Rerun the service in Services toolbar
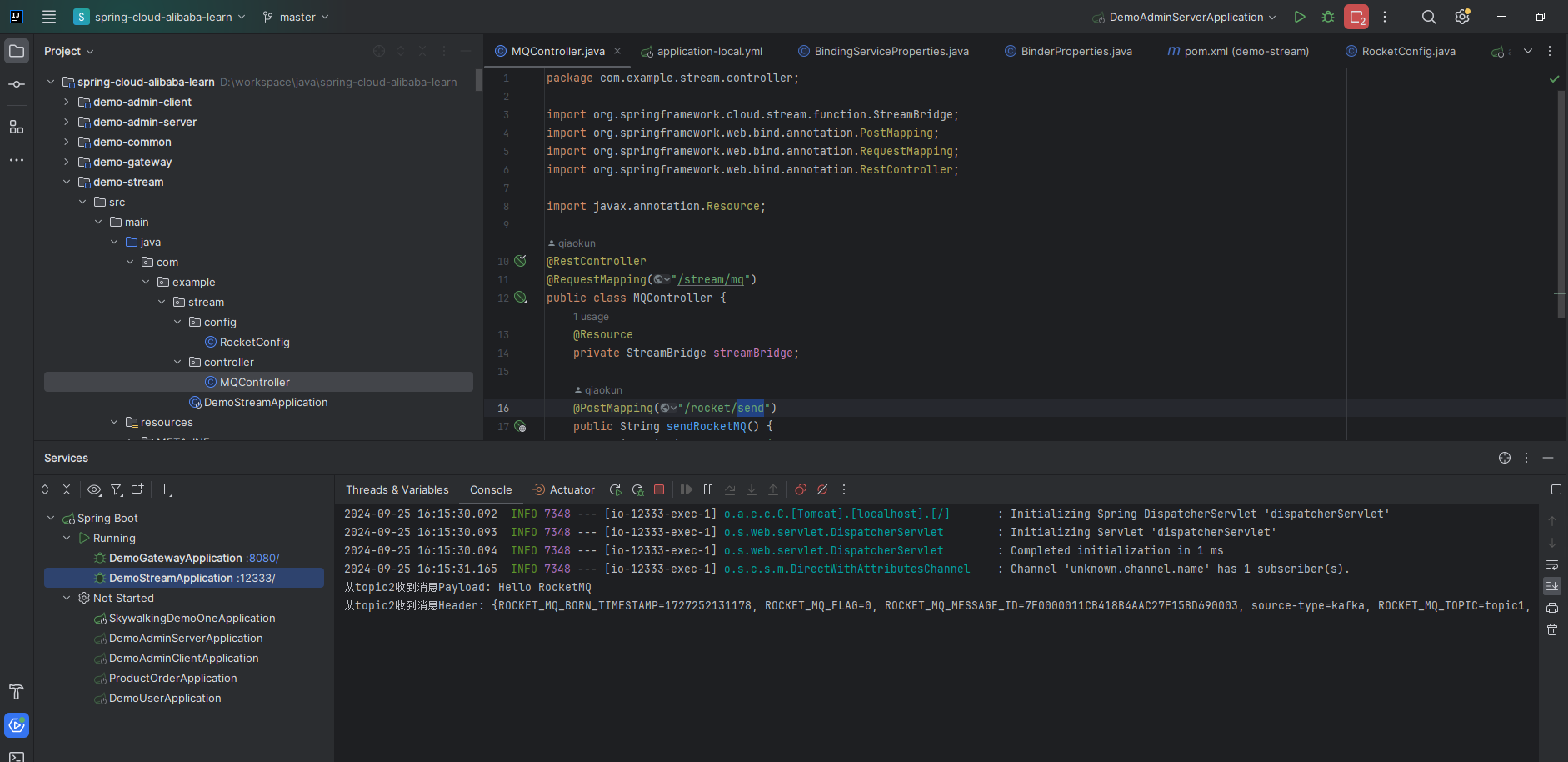The width and height of the screenshot is (1568, 762). (x=615, y=490)
